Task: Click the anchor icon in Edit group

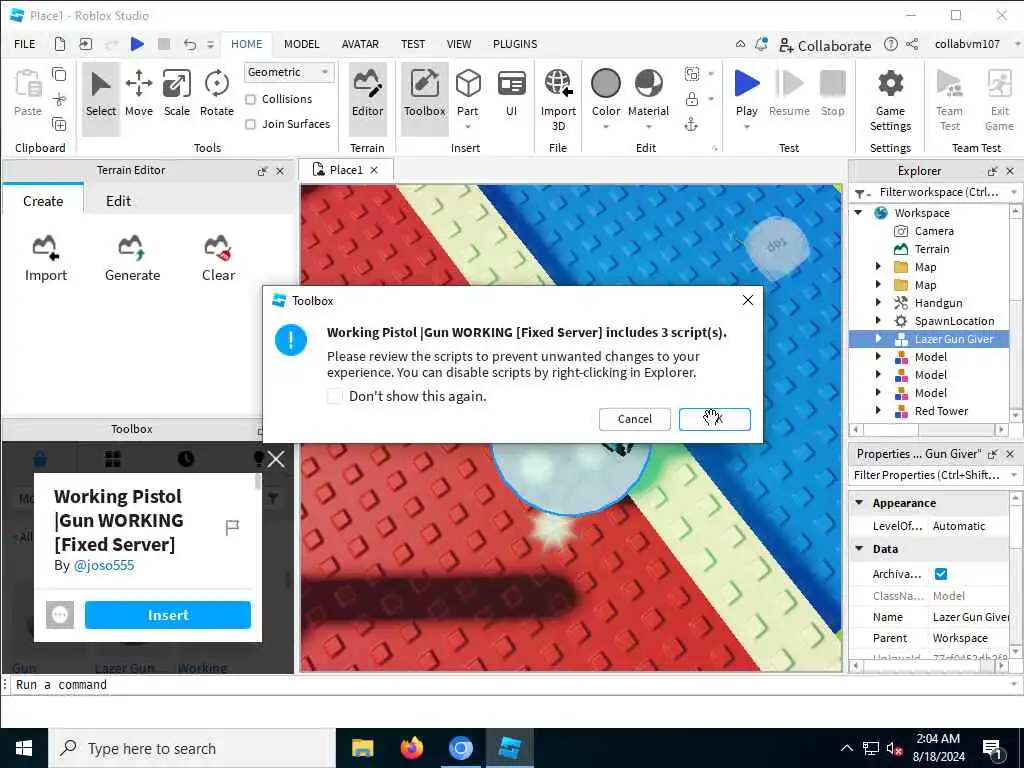Action: pyautogui.click(x=691, y=124)
